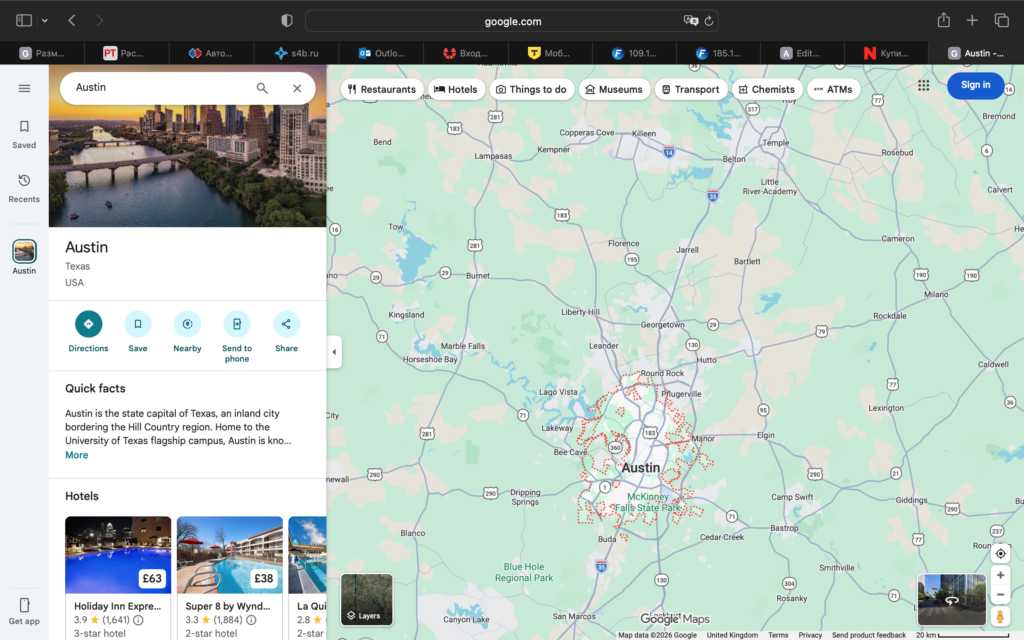
Task: Open the Google Maps hamburger menu
Action: click(x=24, y=88)
